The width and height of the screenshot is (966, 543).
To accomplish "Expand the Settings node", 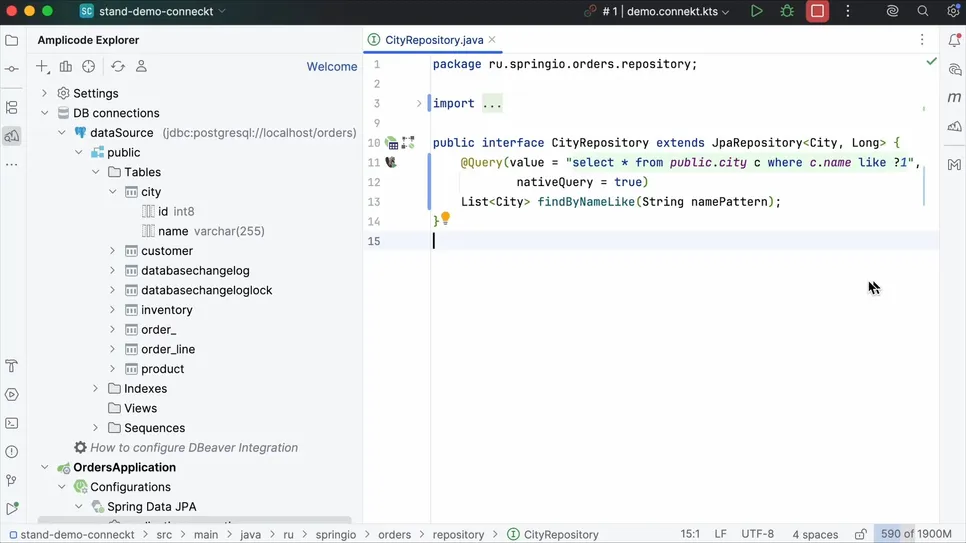I will 44,94.
